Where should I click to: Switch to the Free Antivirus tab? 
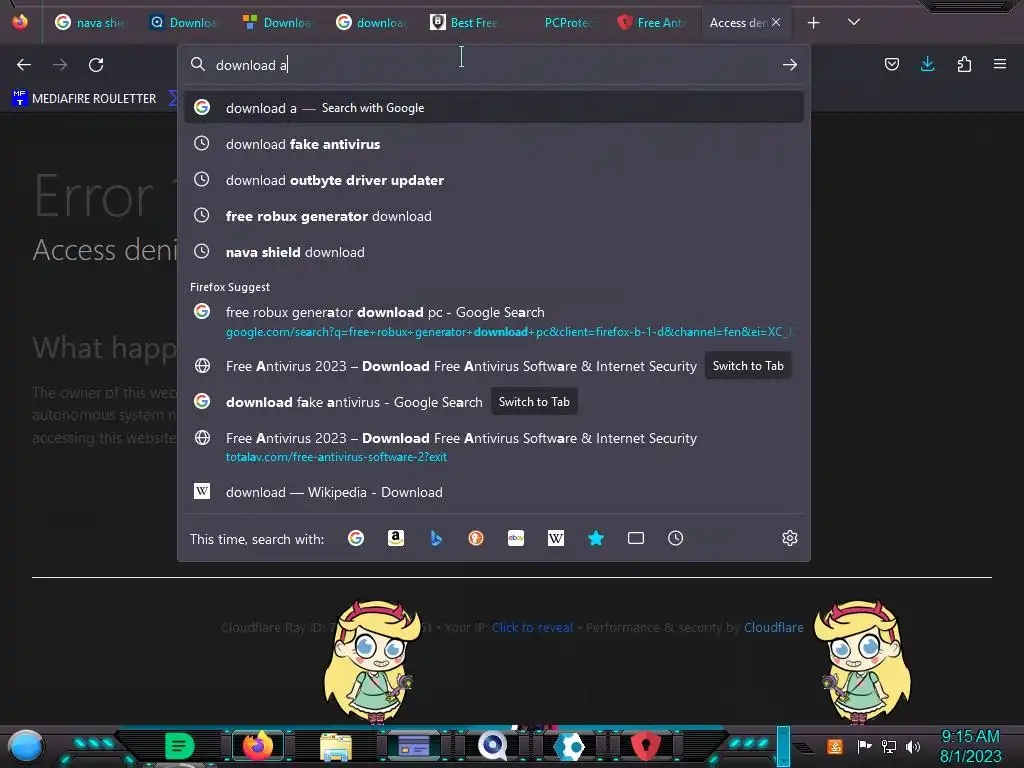[653, 23]
